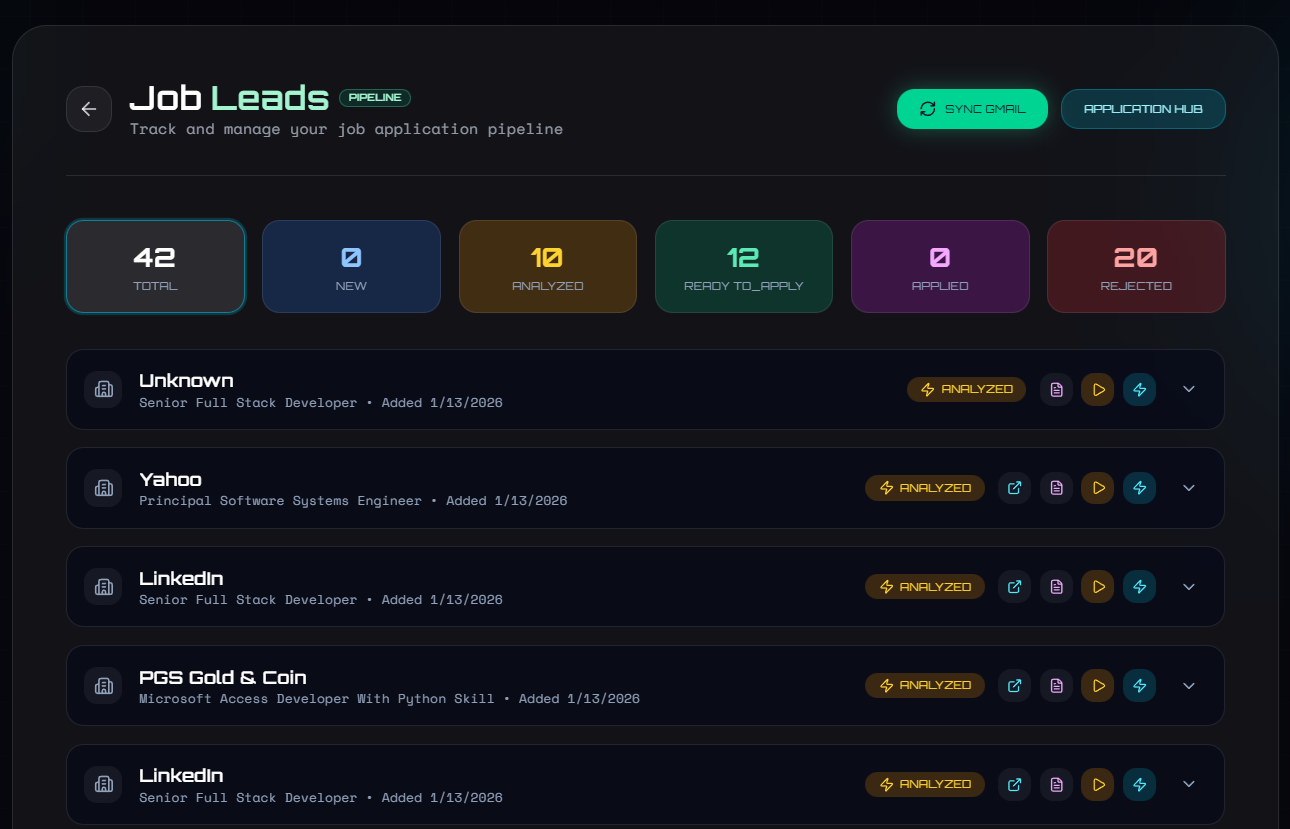Open external link for Yahoo lead
Screen dimensions: 1290x829
coord(1014,488)
